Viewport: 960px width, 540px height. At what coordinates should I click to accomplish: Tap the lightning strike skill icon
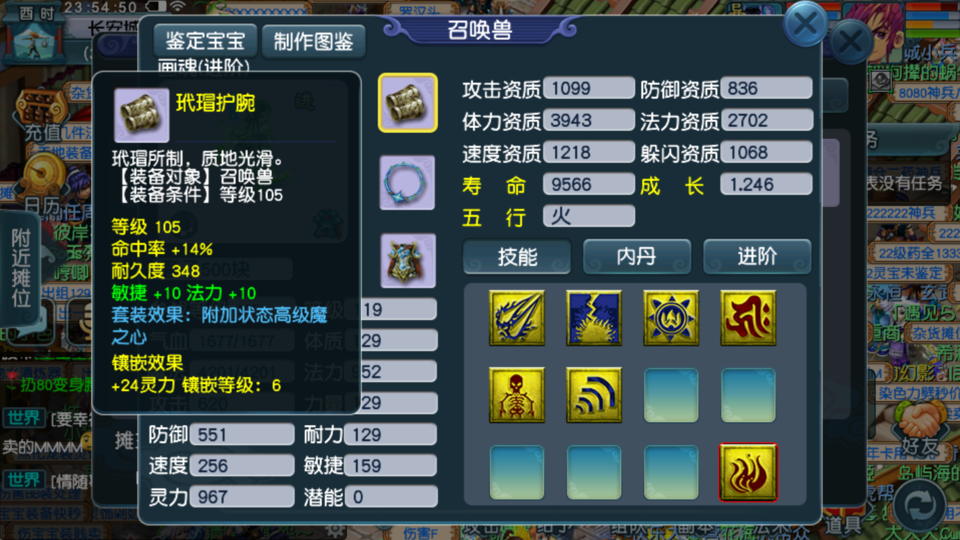coord(594,318)
